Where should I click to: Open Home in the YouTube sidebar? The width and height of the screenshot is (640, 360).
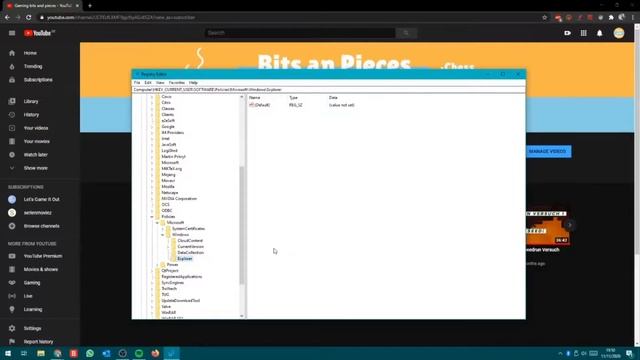pos(30,53)
